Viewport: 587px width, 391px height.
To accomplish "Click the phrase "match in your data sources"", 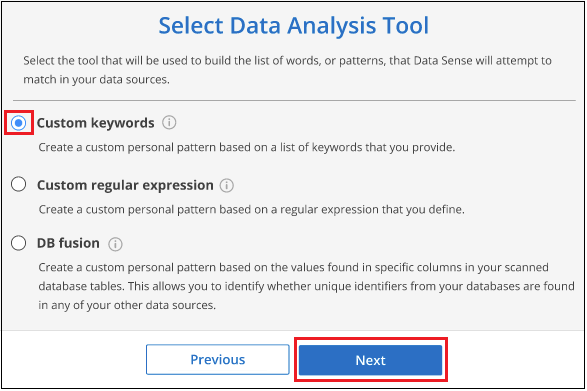I will [x=95, y=79].
